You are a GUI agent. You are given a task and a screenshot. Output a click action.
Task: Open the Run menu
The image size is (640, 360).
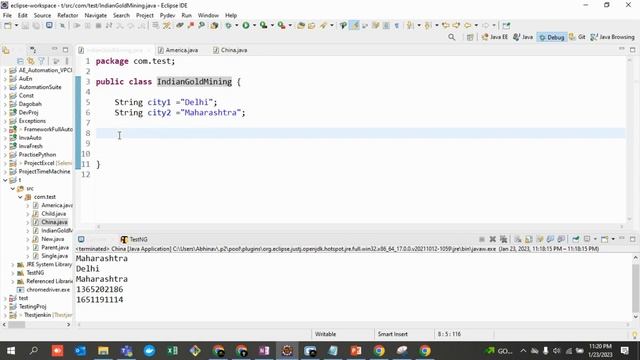[x=187, y=16]
